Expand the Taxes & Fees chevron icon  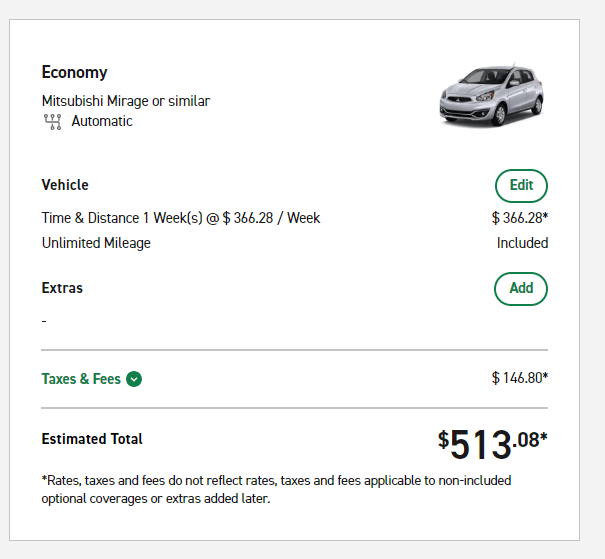tap(134, 379)
